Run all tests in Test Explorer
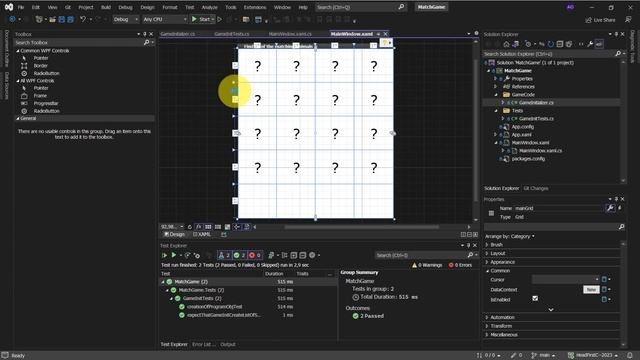The height and width of the screenshot is (360, 640). click(x=164, y=256)
